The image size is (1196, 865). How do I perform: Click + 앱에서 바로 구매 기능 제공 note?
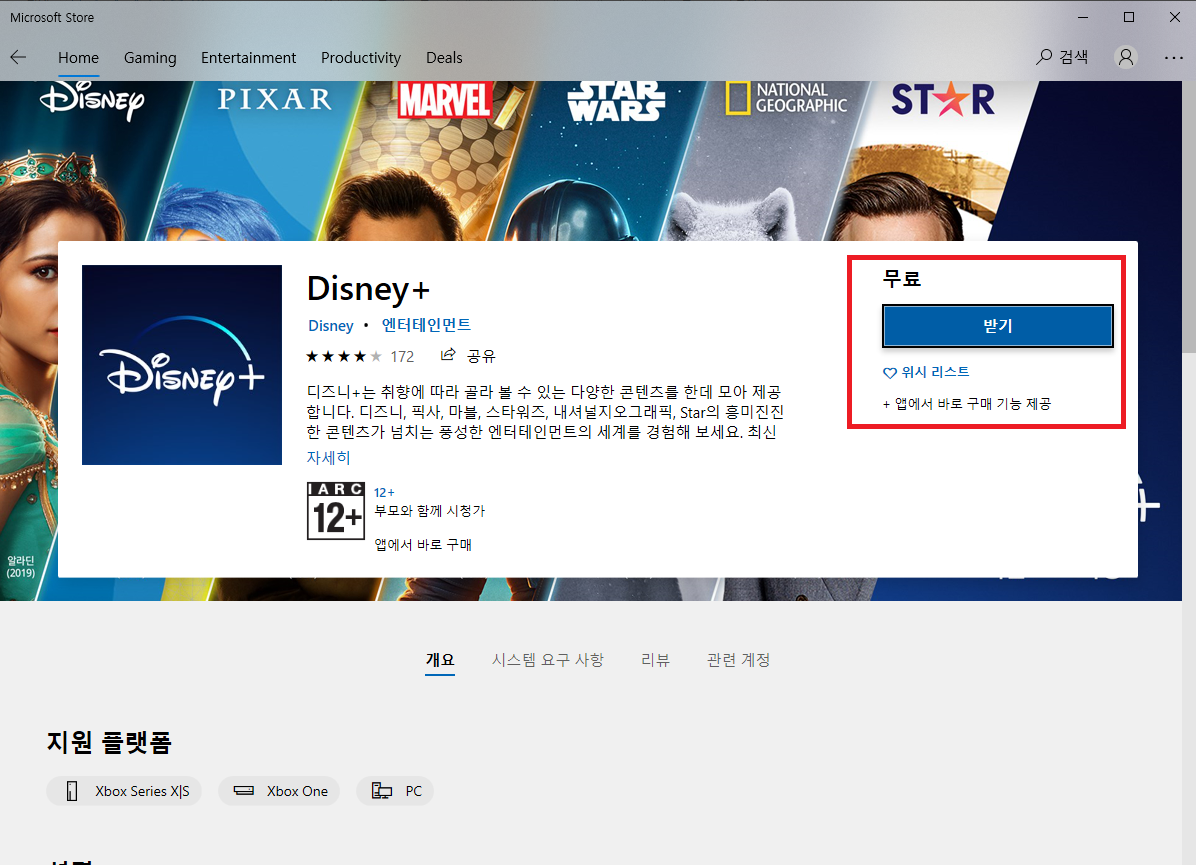tap(966, 404)
